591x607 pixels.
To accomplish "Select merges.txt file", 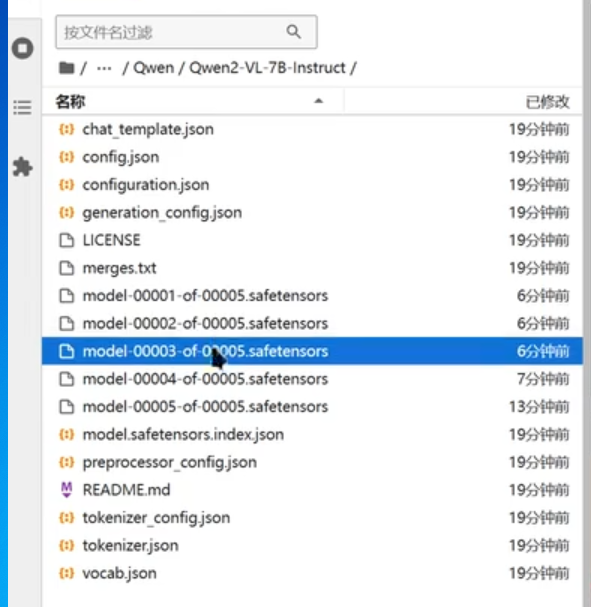I will [312, 268].
